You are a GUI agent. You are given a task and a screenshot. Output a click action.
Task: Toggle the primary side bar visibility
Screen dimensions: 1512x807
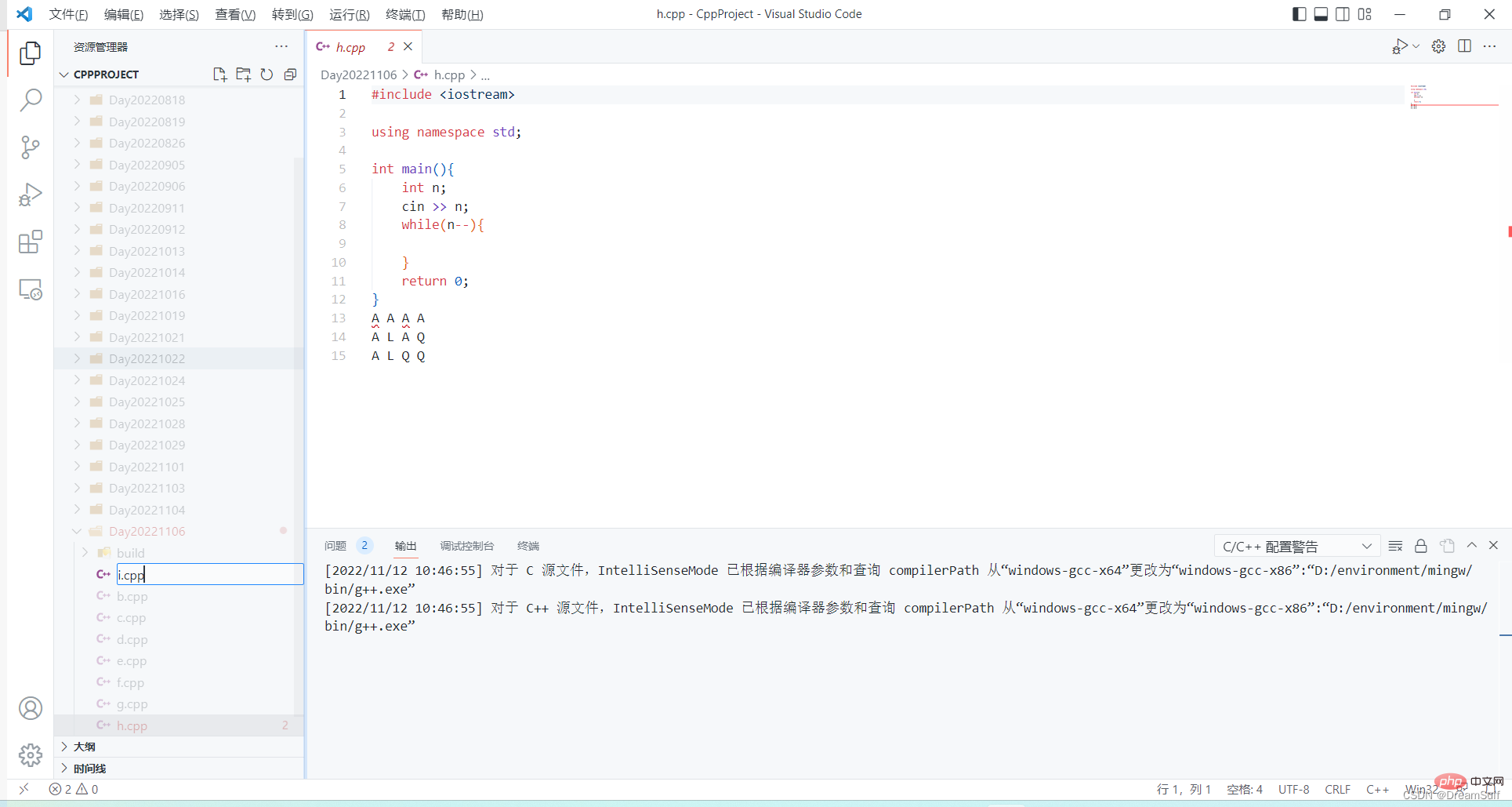pyautogui.click(x=1299, y=14)
